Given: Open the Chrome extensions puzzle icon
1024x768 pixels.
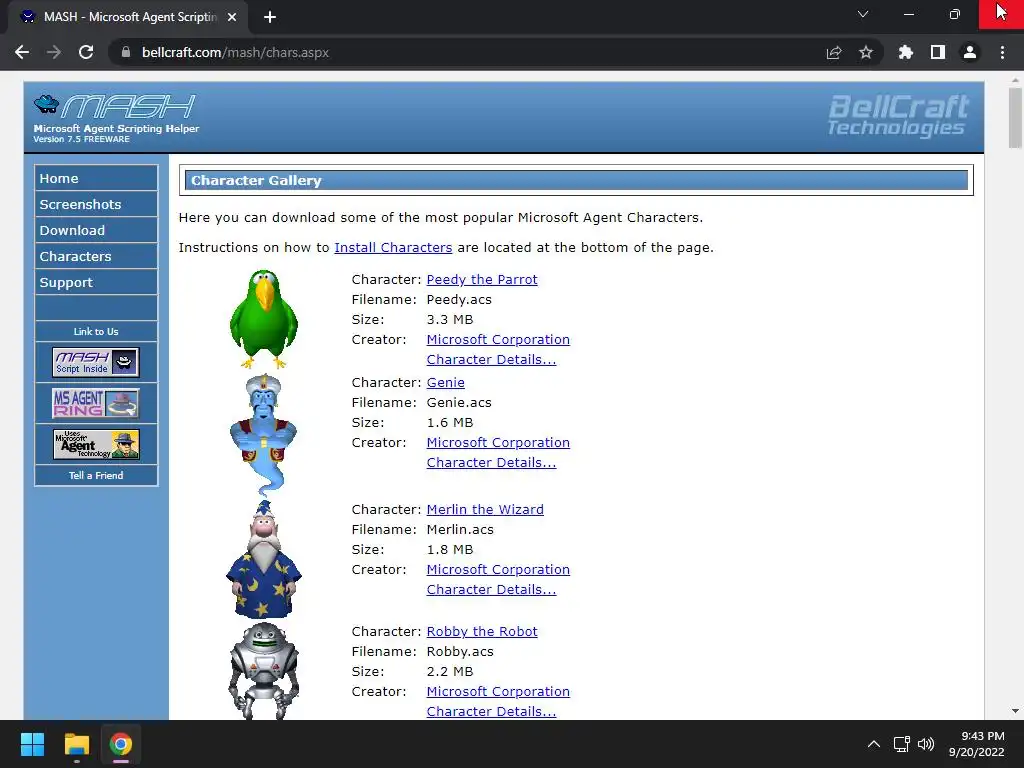Looking at the screenshot, I should tap(905, 52).
